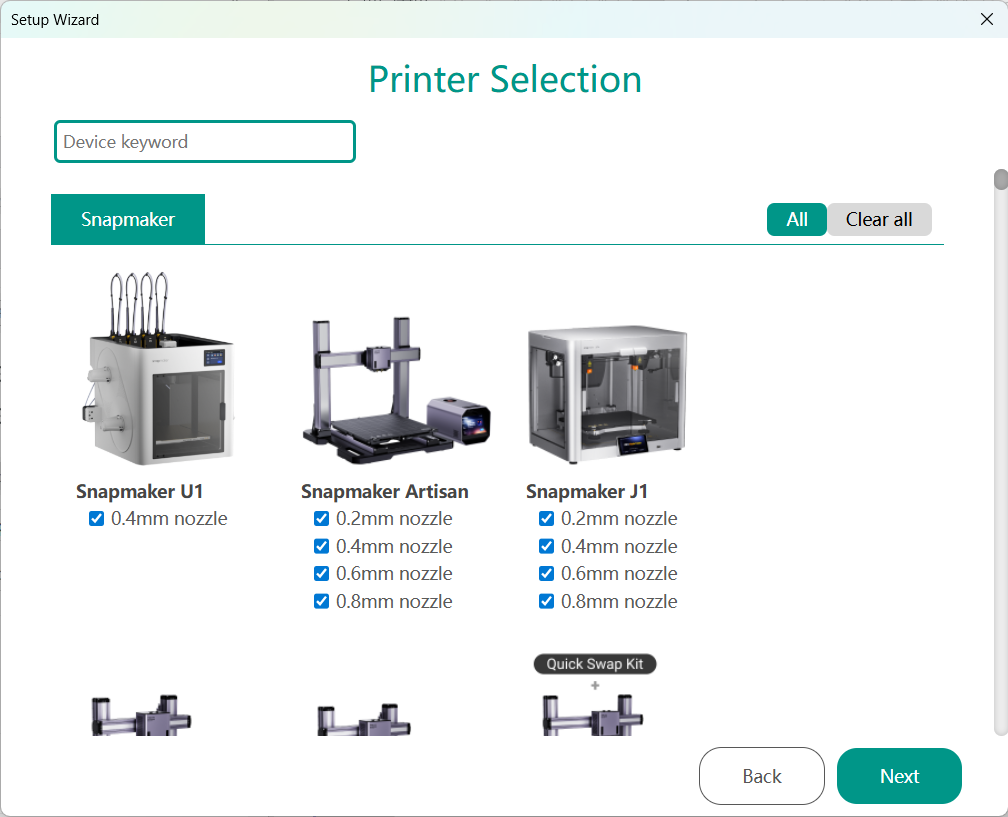Image resolution: width=1008 pixels, height=817 pixels.
Task: Uncheck Snapmaker U1 0.4mm nozzle checkbox
Action: point(97,519)
